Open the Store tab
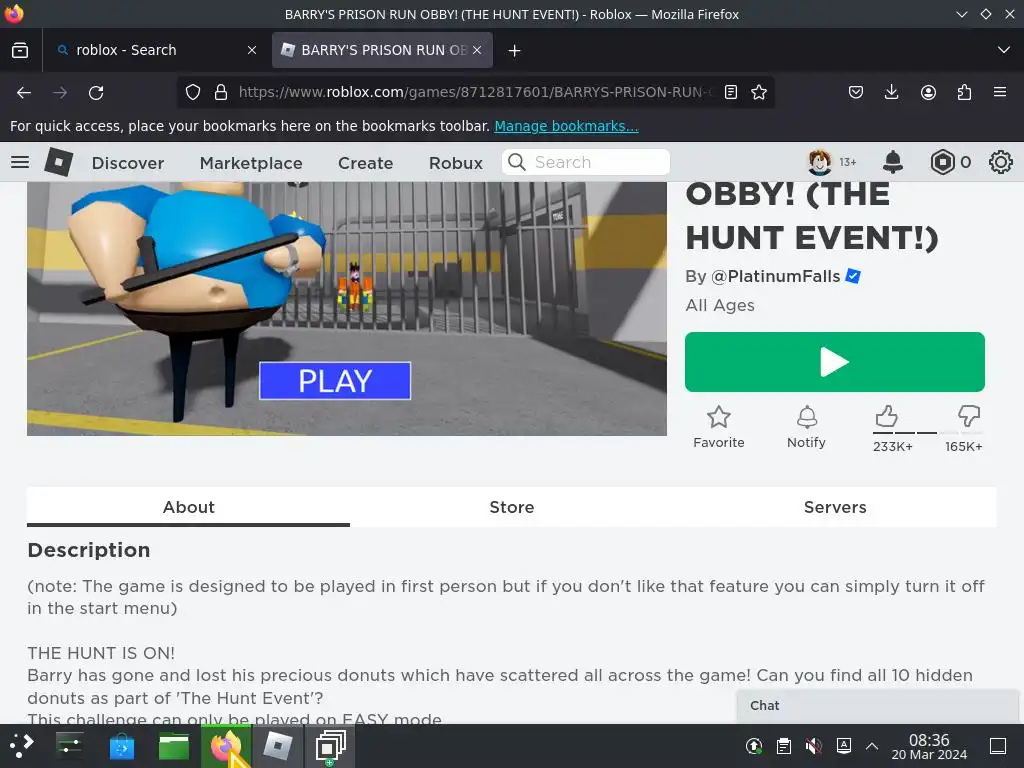The height and width of the screenshot is (768, 1024). [x=511, y=507]
